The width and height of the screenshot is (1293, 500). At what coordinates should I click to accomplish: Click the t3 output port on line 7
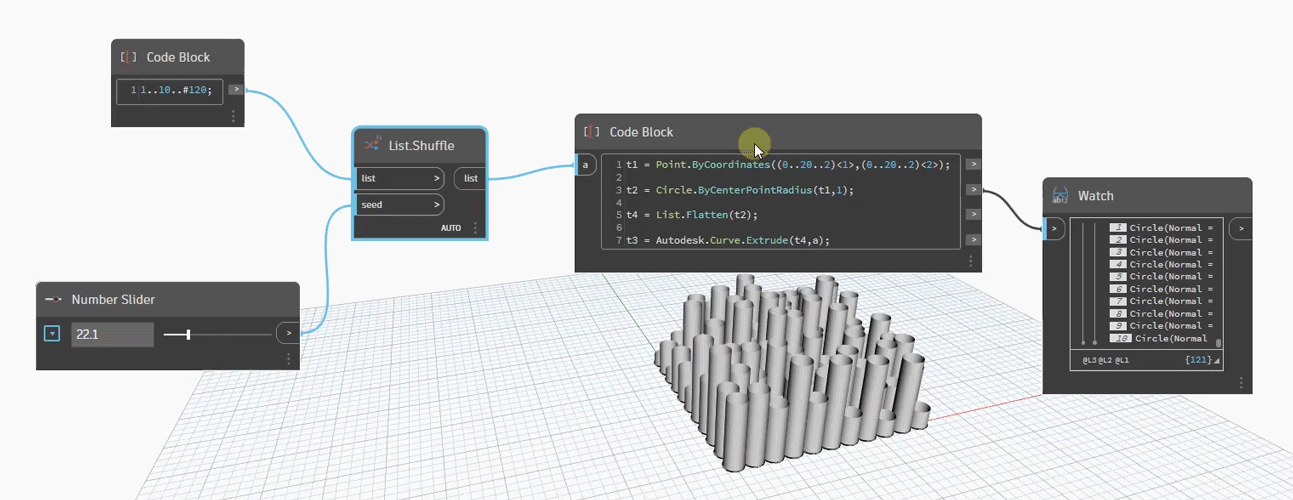[973, 240]
